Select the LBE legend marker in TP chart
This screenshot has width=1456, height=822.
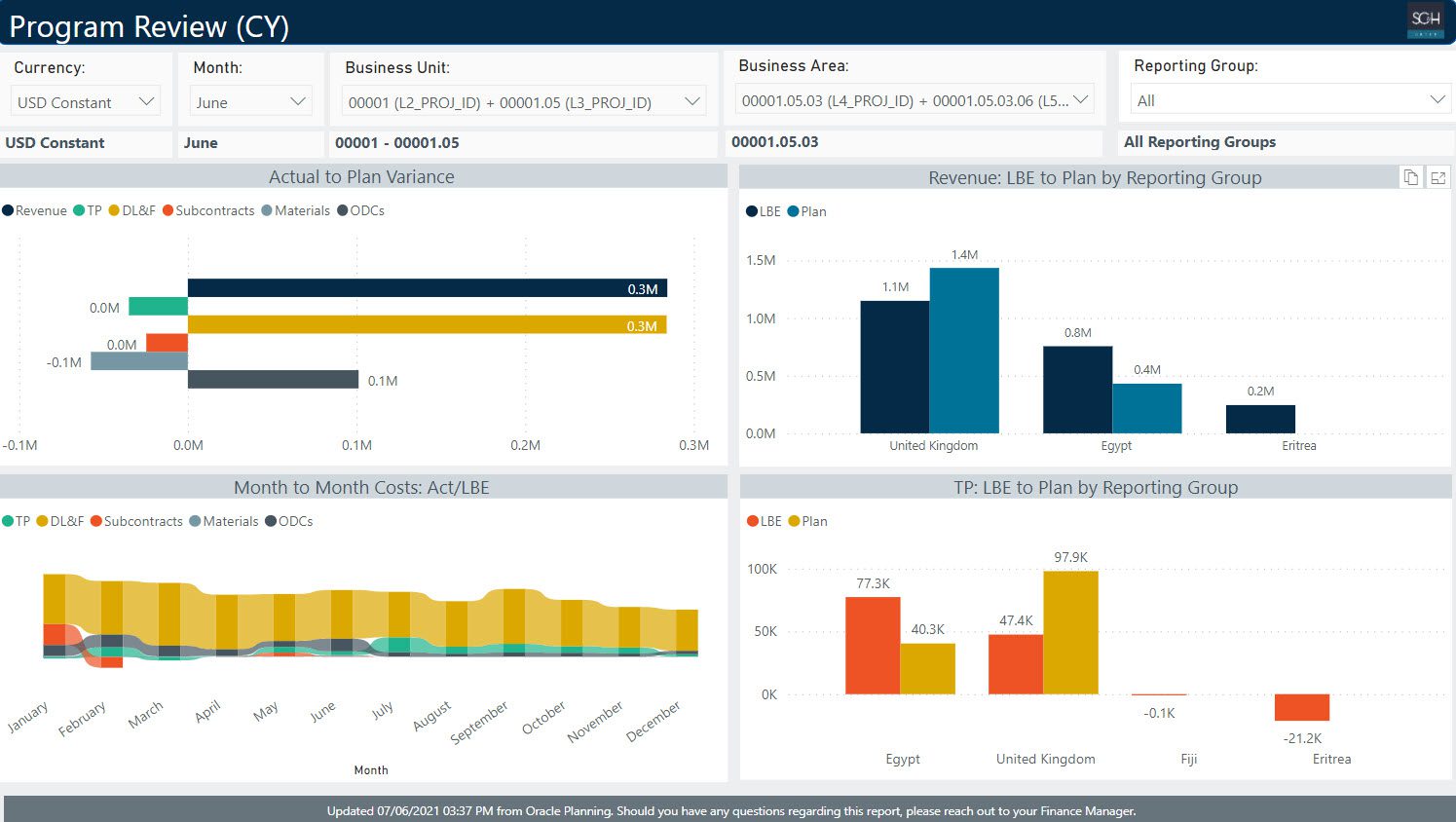(x=753, y=522)
